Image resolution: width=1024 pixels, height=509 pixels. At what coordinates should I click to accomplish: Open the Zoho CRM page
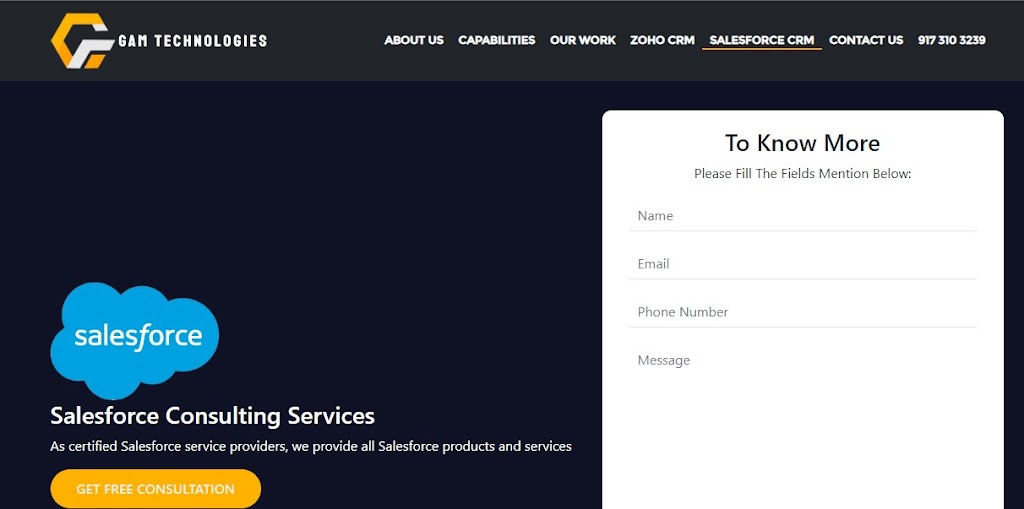pos(662,41)
